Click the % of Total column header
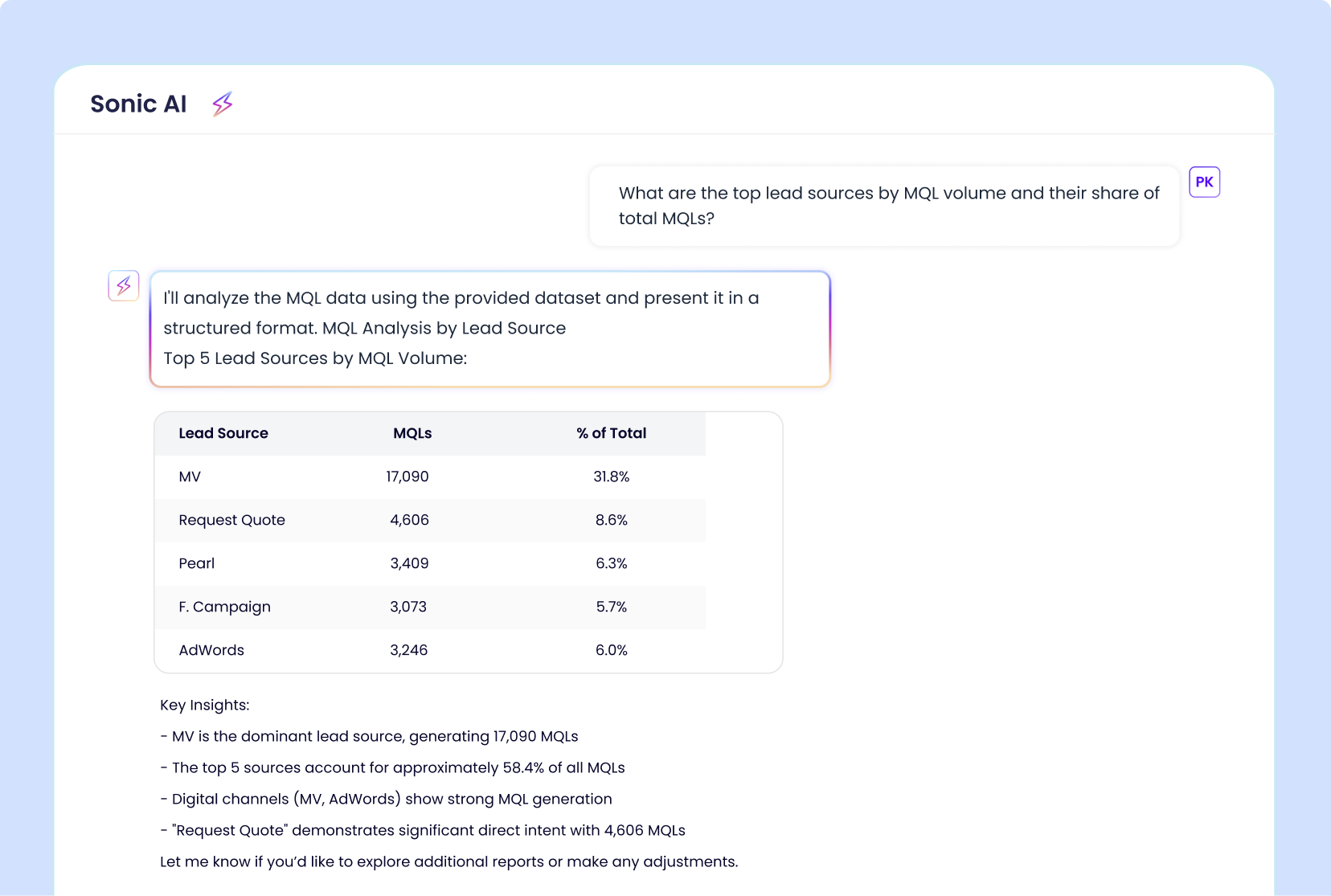This screenshot has height=896, width=1331. [611, 433]
